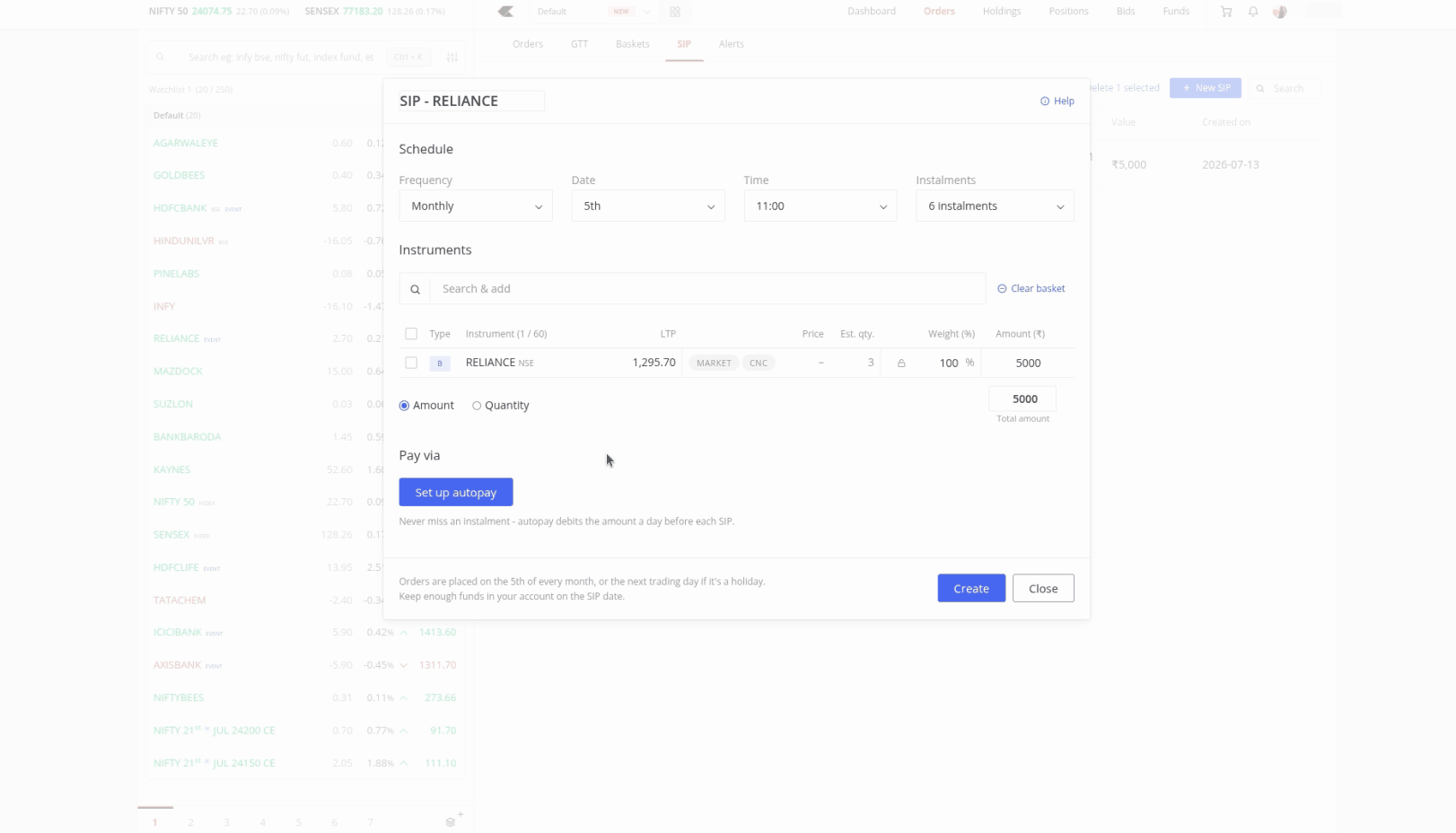Switch to watchlist page 7
The width and height of the screenshot is (1456, 833).
(x=370, y=822)
